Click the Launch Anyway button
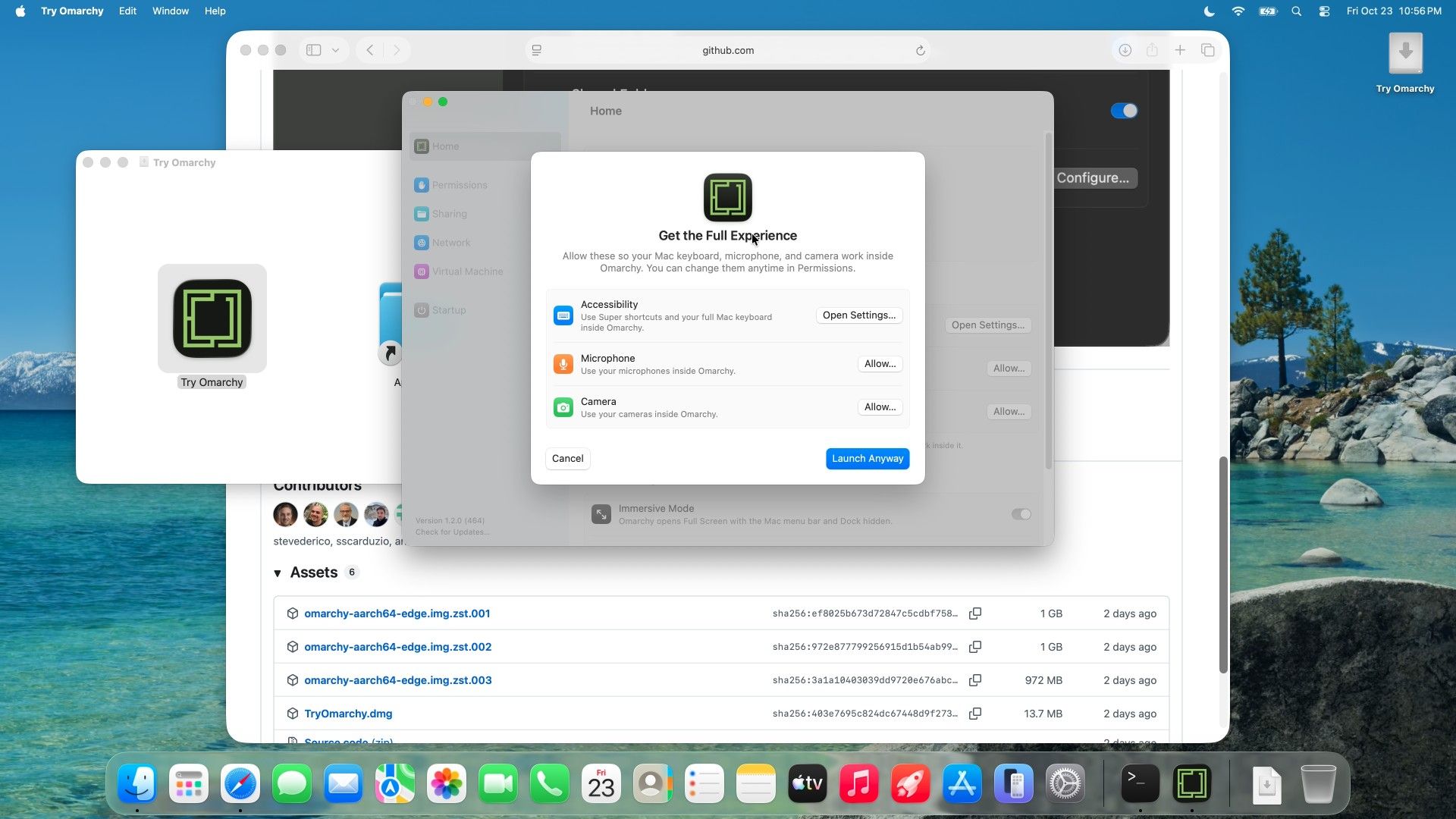 [x=868, y=459]
